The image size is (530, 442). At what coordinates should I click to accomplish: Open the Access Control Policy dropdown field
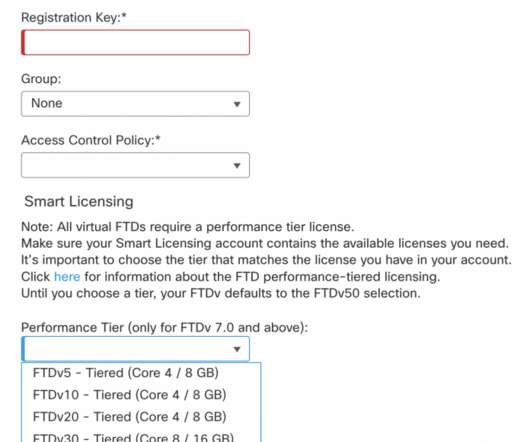click(x=135, y=165)
